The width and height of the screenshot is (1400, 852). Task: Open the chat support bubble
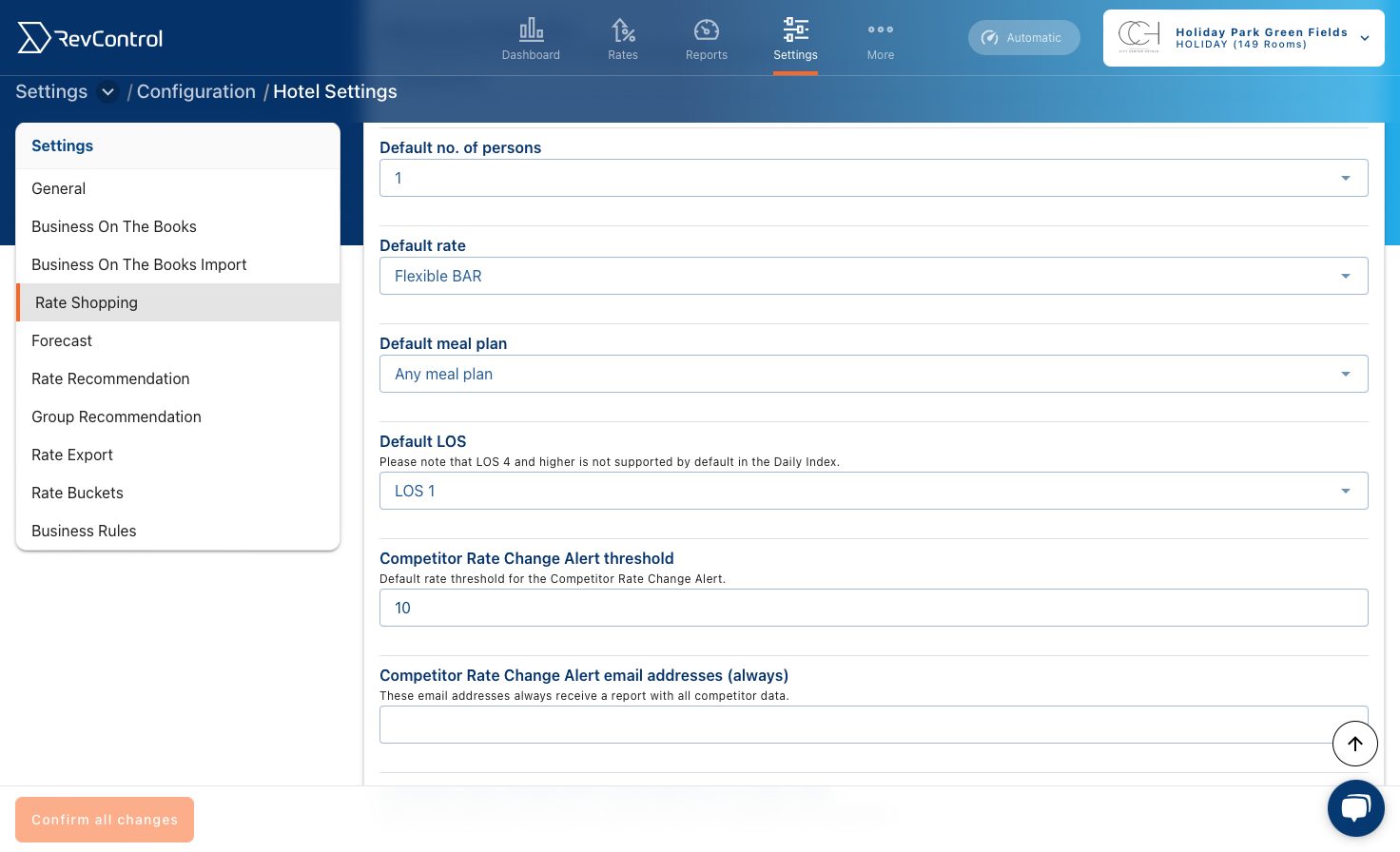pos(1356,808)
